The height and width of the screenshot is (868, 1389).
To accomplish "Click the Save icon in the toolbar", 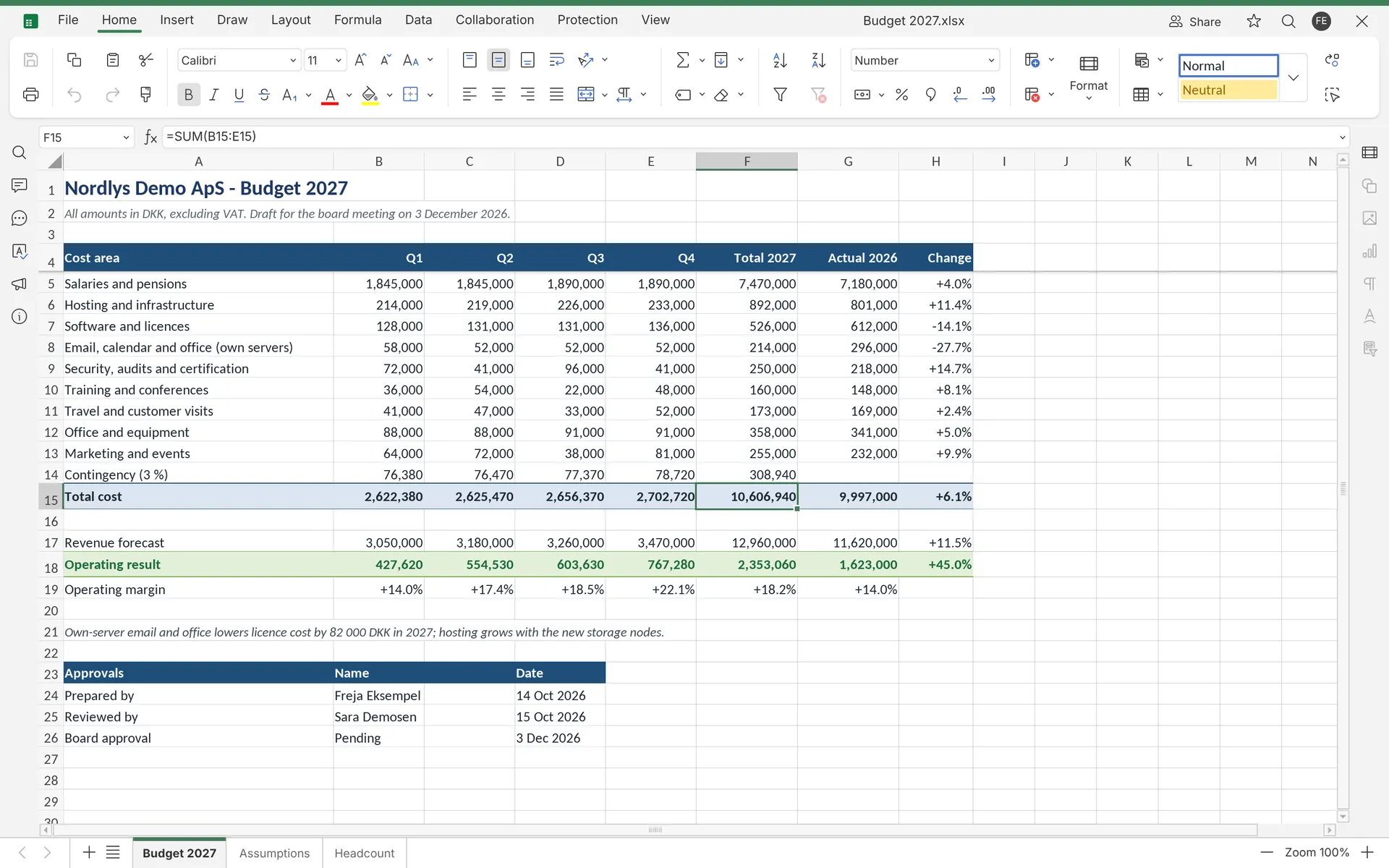I will 30,60.
